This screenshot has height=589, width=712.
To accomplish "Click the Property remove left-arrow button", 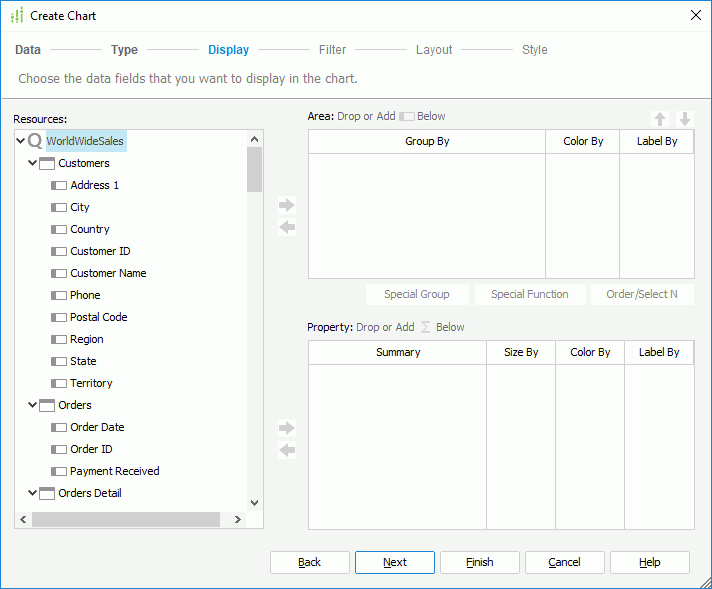I will tap(287, 450).
